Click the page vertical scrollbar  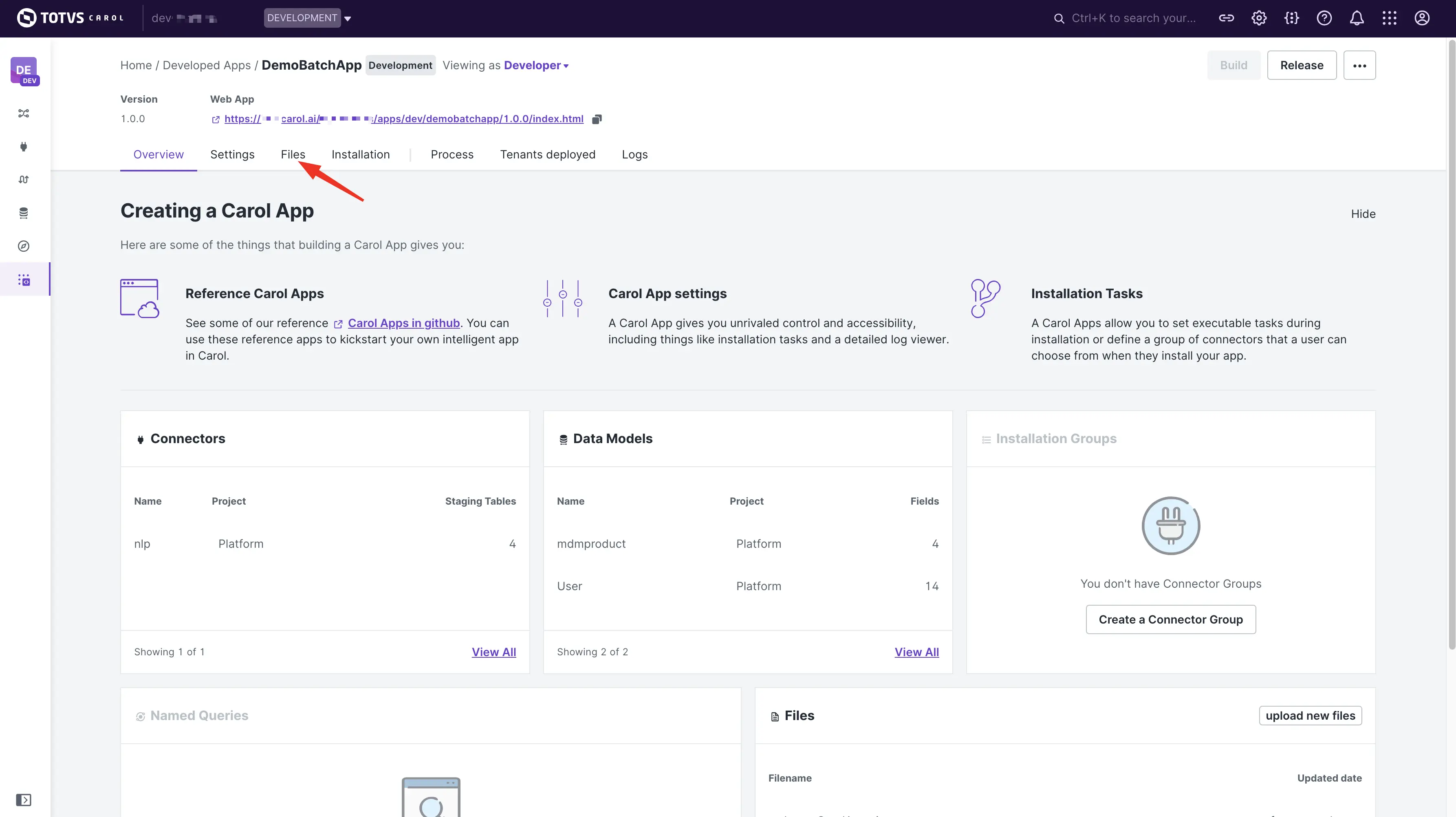tap(1451, 345)
